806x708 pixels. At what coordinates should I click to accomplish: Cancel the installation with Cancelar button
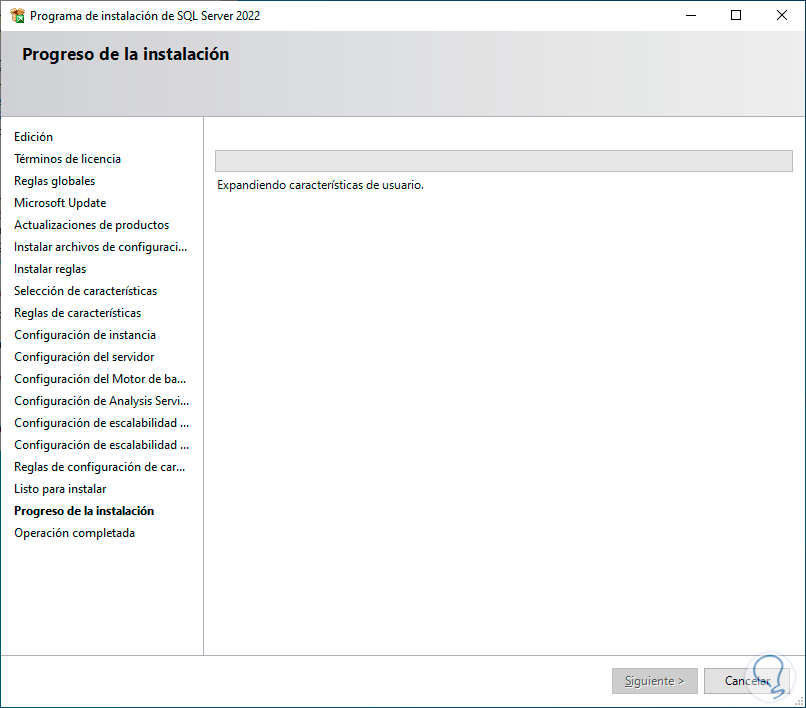[746, 681]
